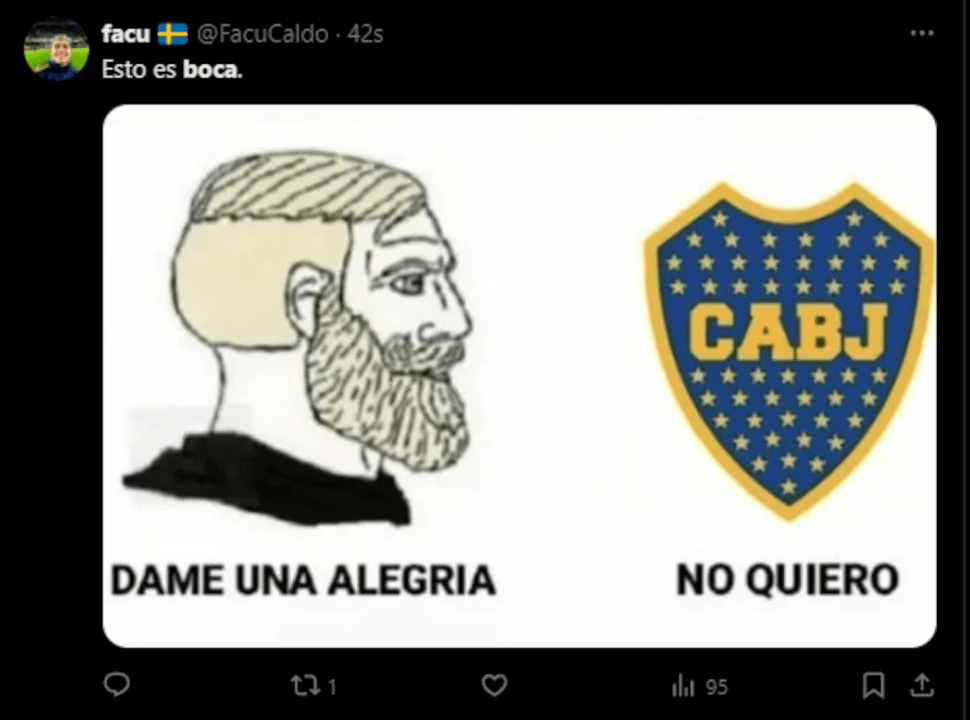Image resolution: width=970 pixels, height=720 pixels.
Task: Repost the tweet using the retweet arrows
Action: point(305,685)
